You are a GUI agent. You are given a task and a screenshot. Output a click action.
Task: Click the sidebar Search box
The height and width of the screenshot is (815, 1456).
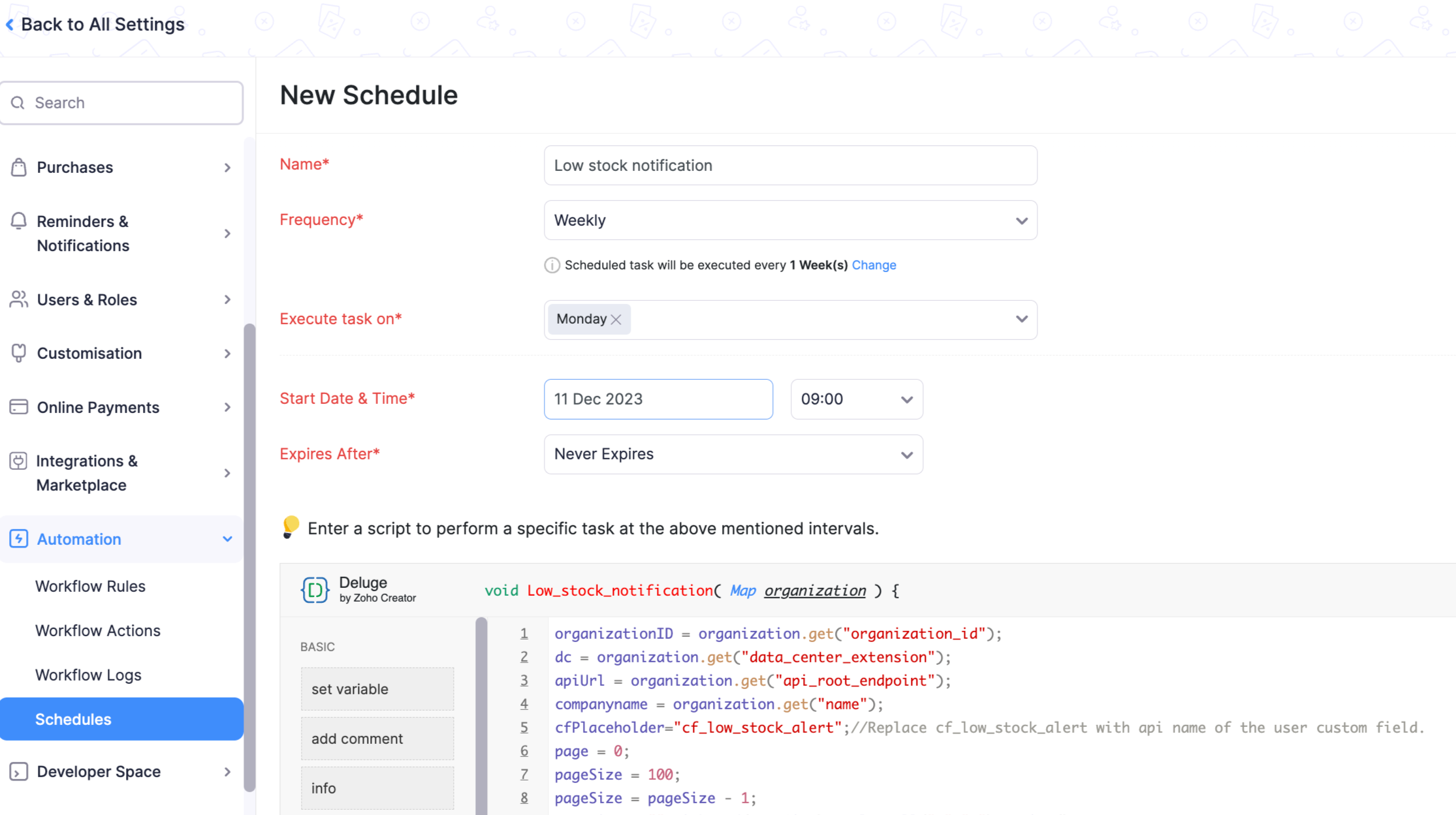pos(122,103)
